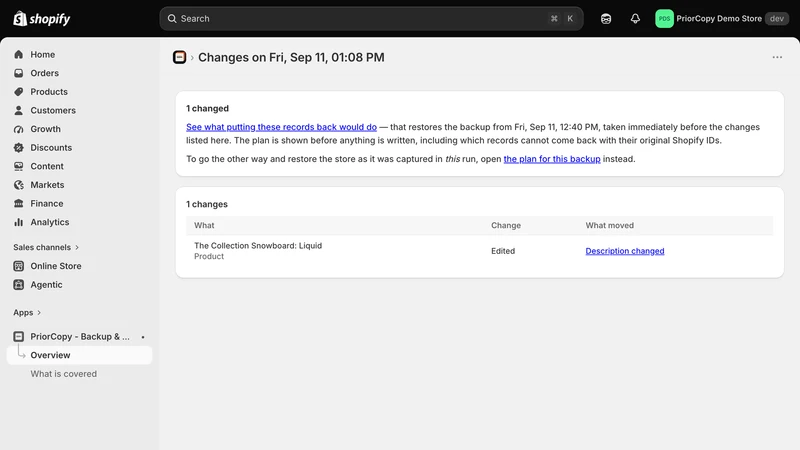Image resolution: width=800 pixels, height=450 pixels.
Task: Open the page more actions menu
Action: point(777,57)
